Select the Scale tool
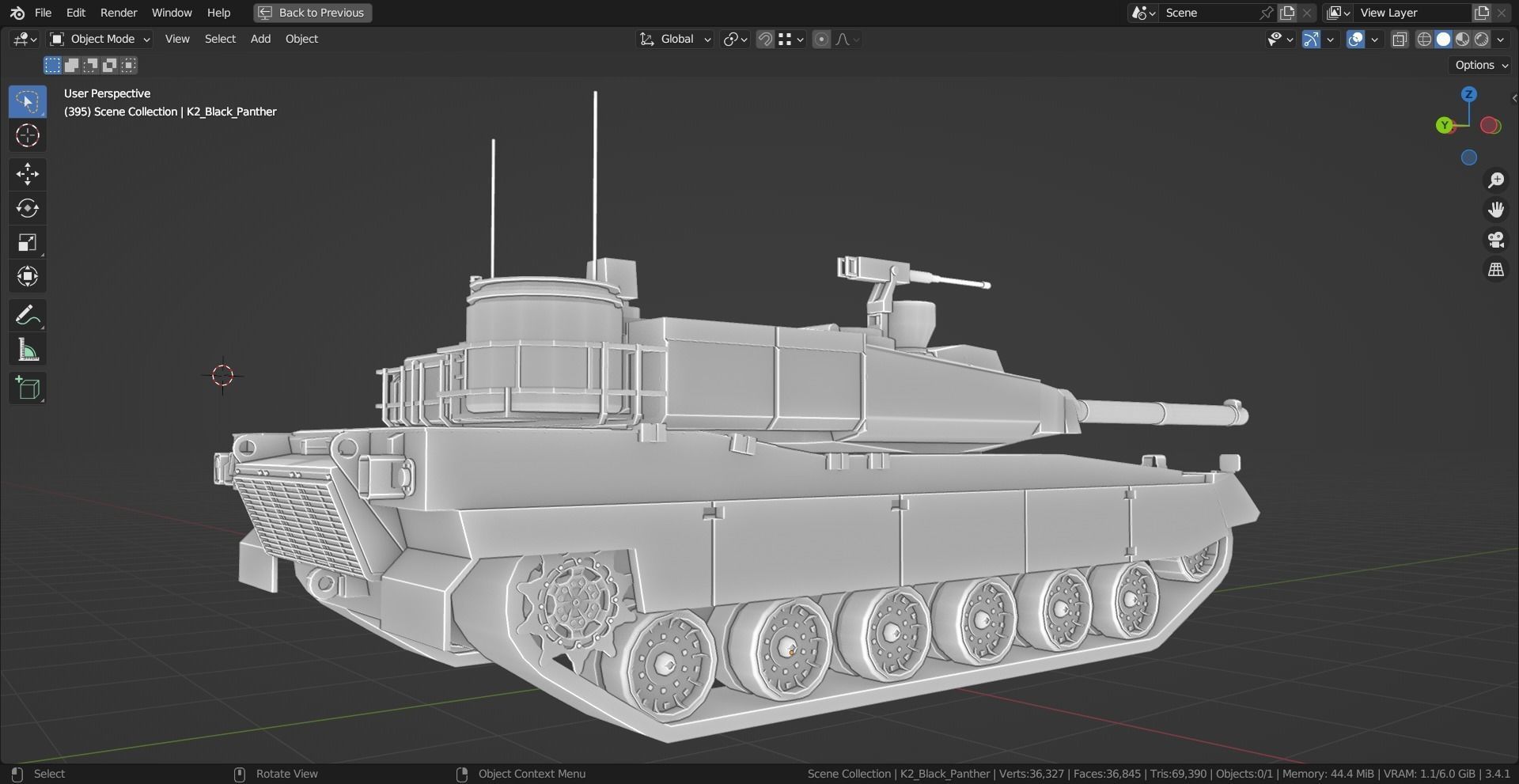This screenshot has height=784, width=1519. coord(27,242)
